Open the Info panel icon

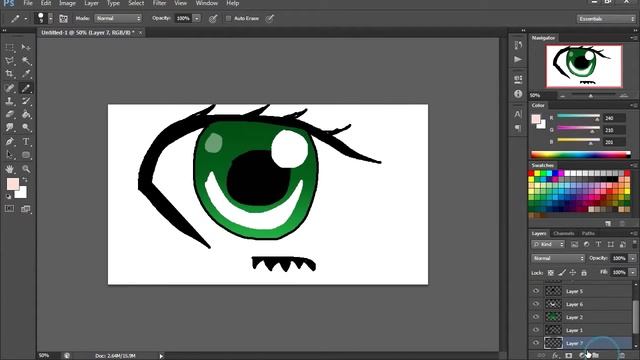pyautogui.click(x=518, y=94)
